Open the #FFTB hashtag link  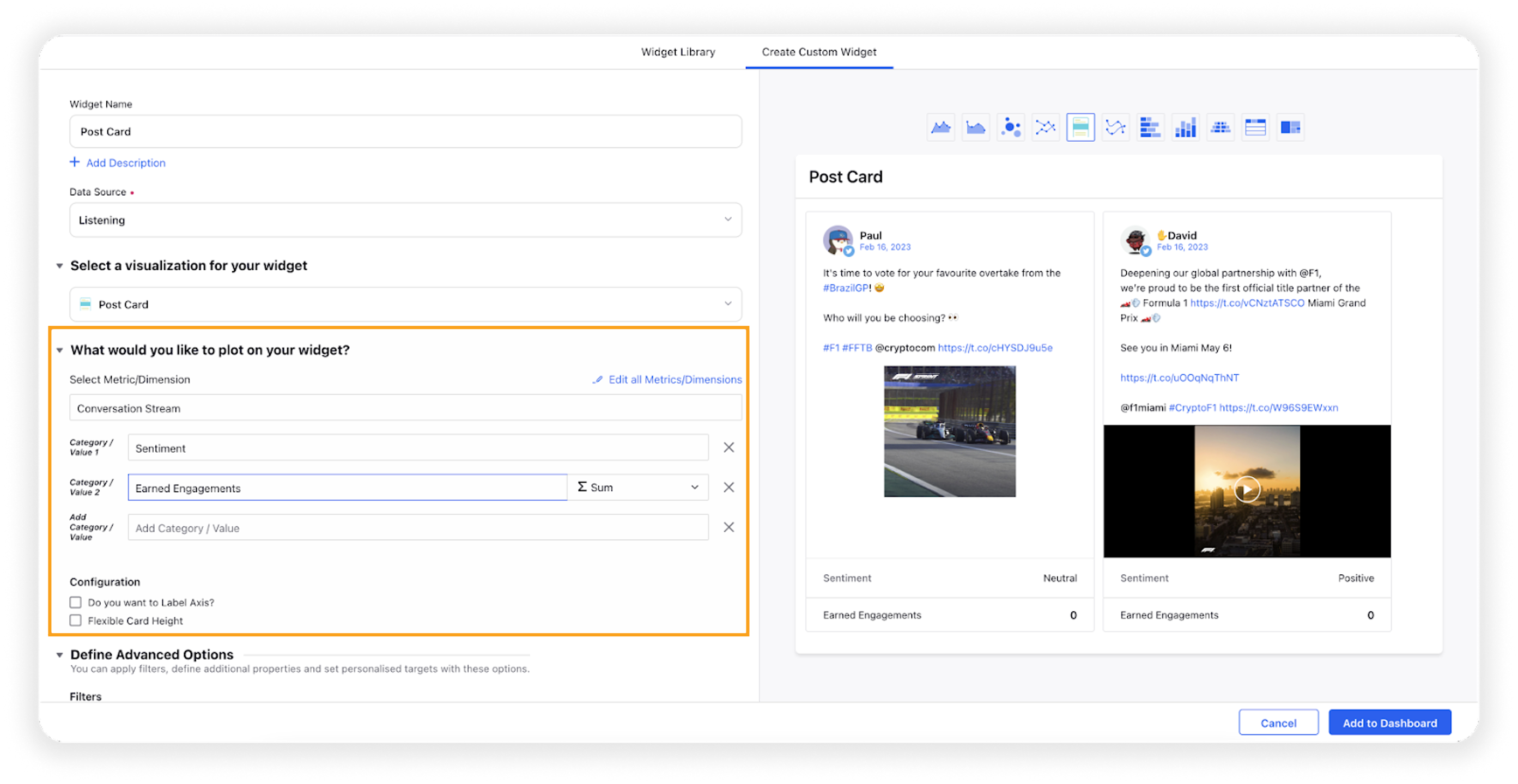(x=857, y=348)
